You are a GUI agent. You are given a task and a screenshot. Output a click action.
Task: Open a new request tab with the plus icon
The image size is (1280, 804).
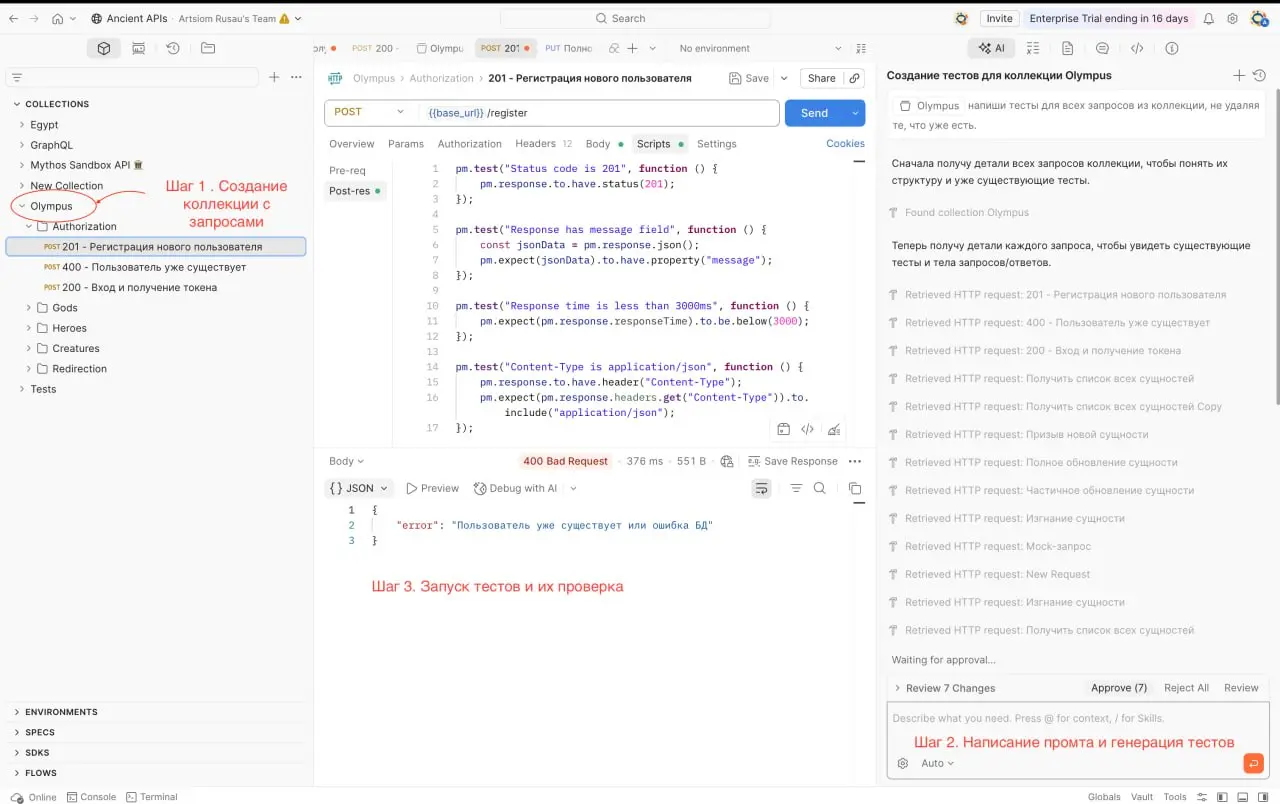point(632,48)
